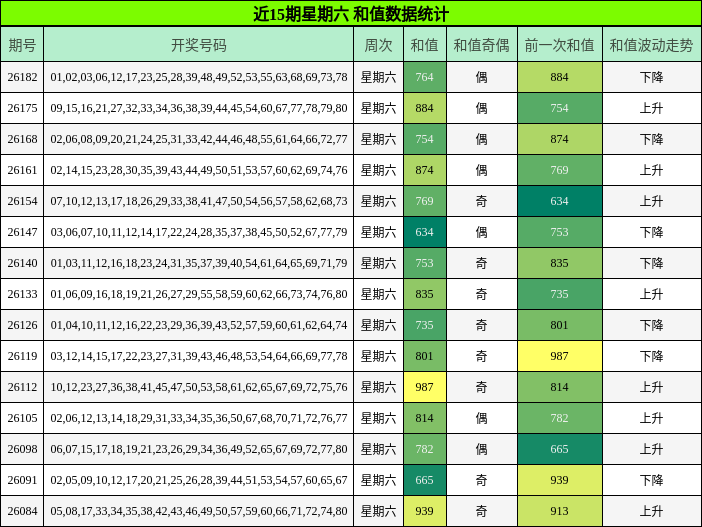This screenshot has width=702, height=527.
Task: Click the 939 sum cell in row 26084
Action: coord(424,511)
